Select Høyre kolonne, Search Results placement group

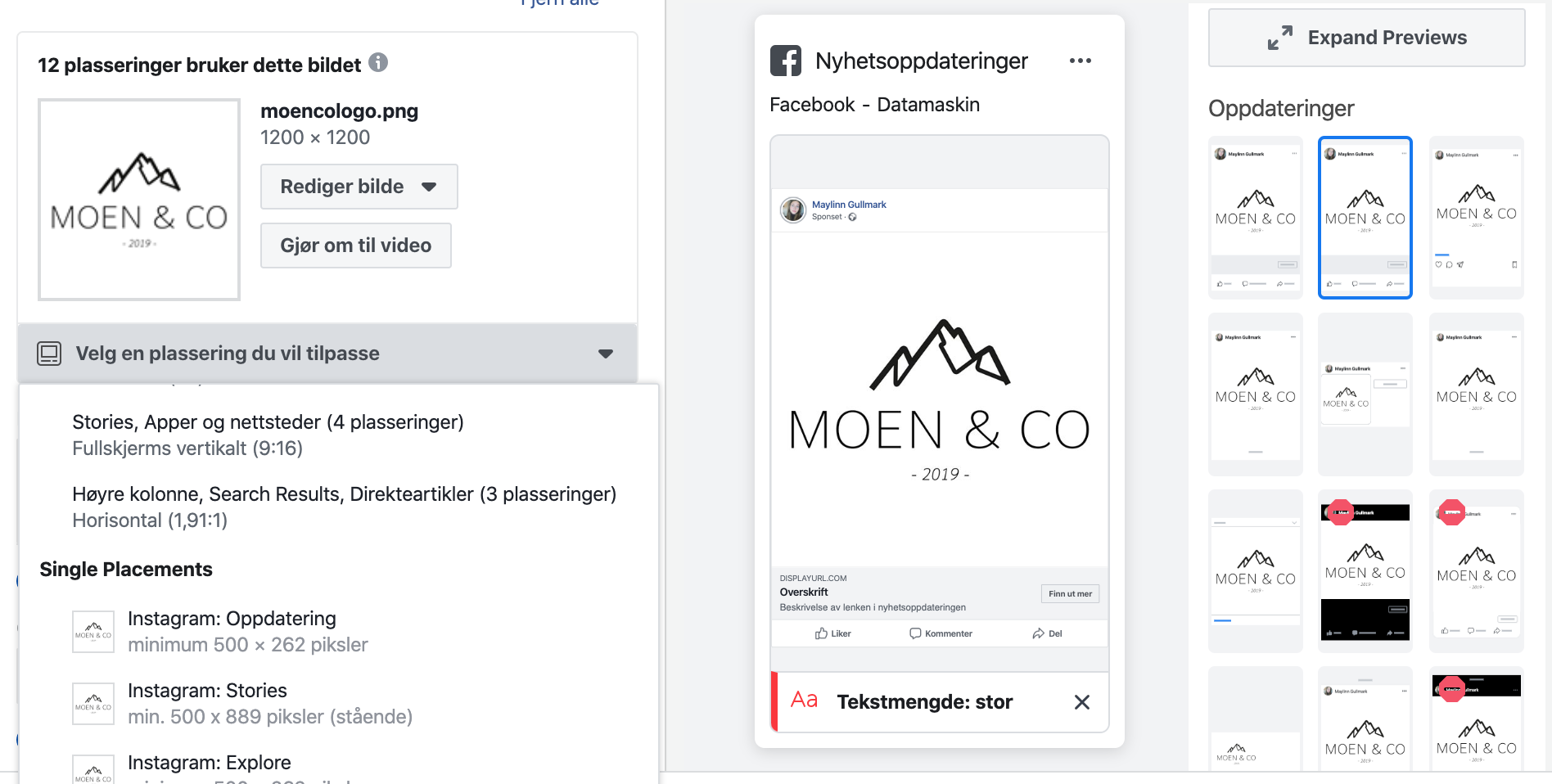[x=344, y=507]
